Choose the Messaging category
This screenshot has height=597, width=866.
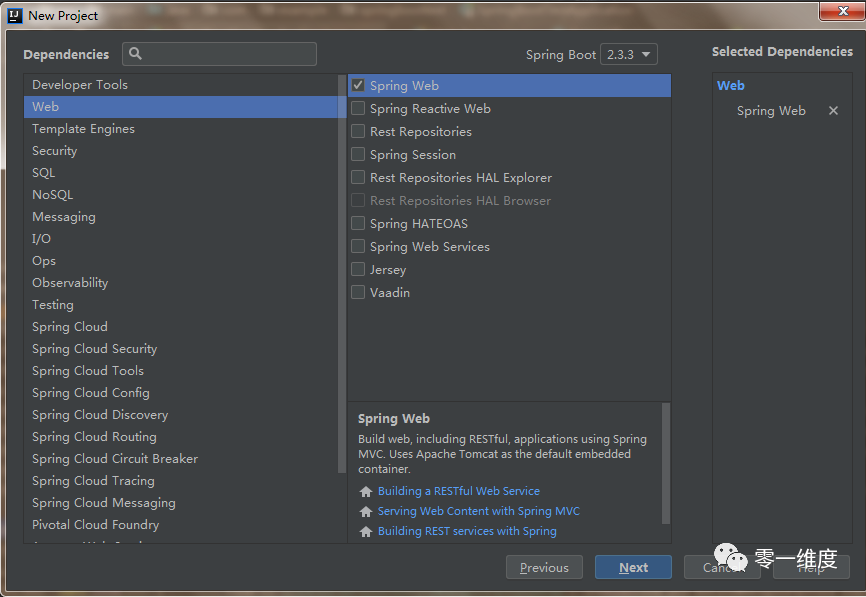point(181,216)
